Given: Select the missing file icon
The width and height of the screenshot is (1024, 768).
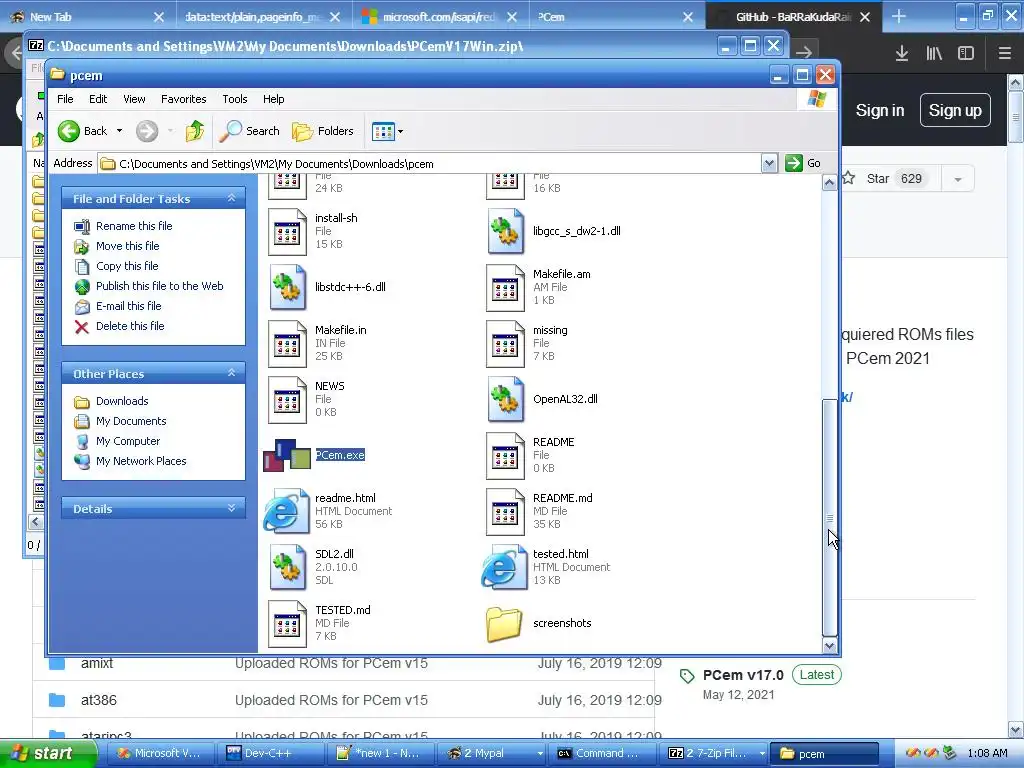Looking at the screenshot, I should (505, 344).
